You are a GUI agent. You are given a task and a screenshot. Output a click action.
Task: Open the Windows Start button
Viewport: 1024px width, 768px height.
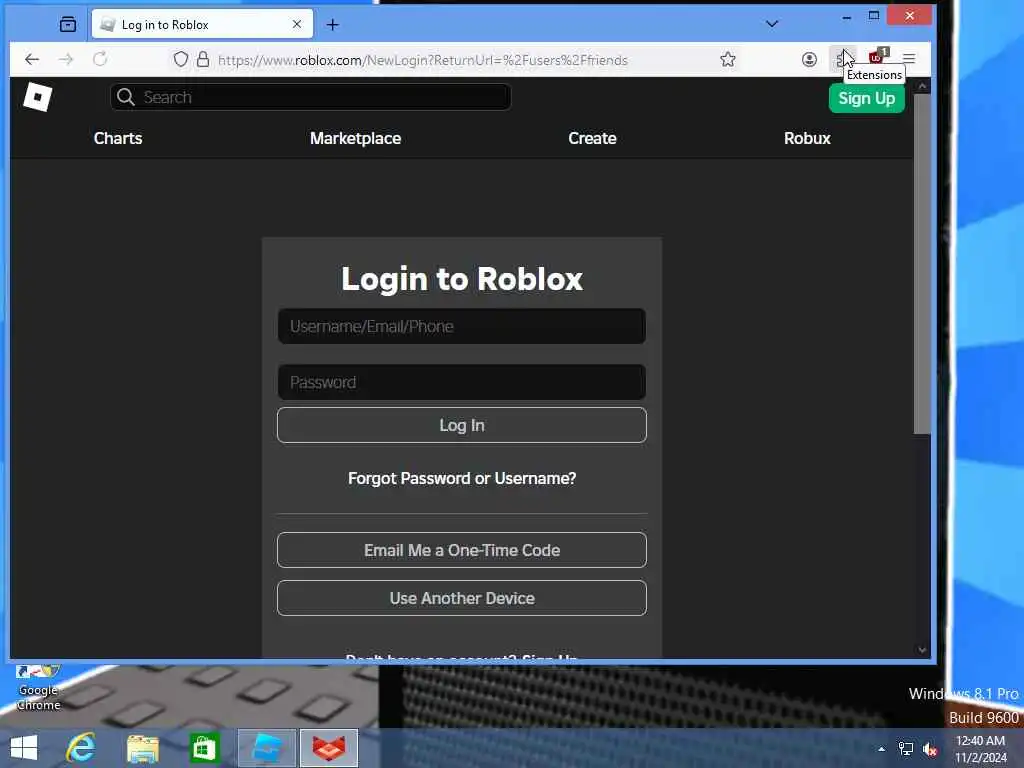[24, 748]
